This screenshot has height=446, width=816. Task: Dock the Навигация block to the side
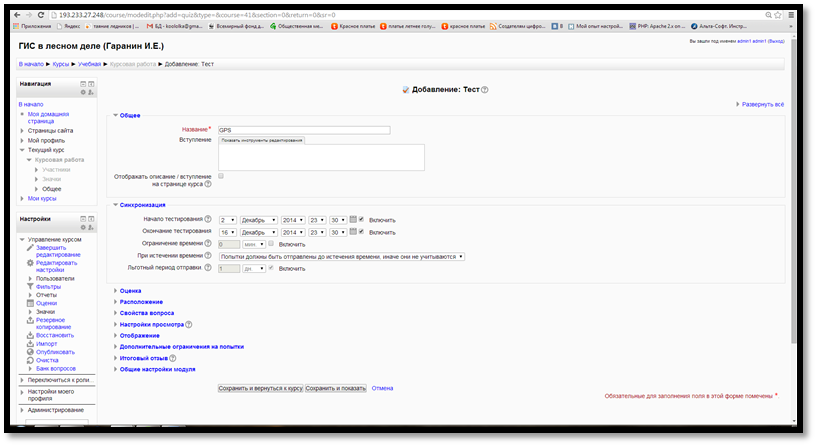91,84
